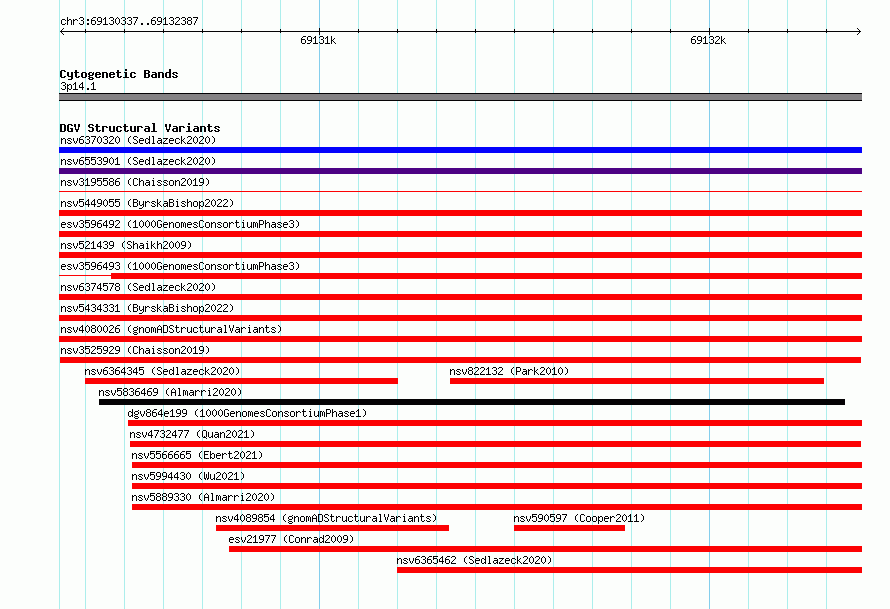This screenshot has height=609, width=890.
Task: Click the 3p14.1 band label
Action: pos(78,86)
